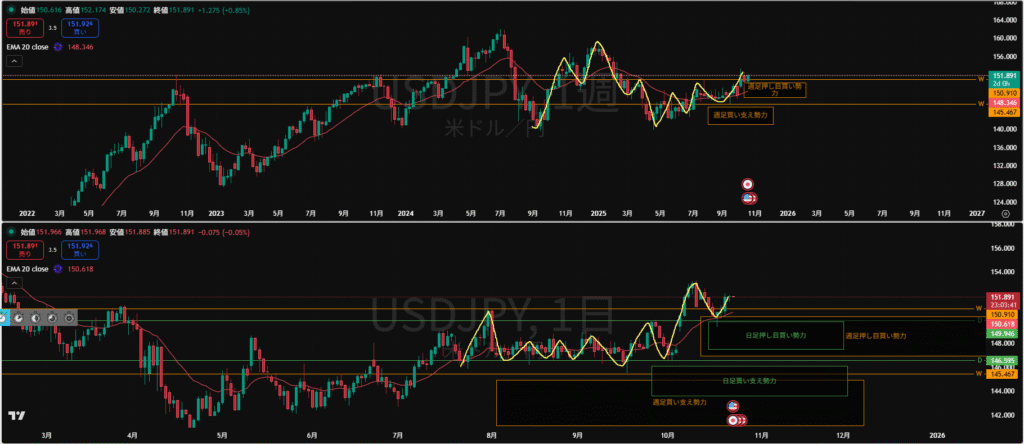Open the gear settings icon below weekly price scale

1005,213
